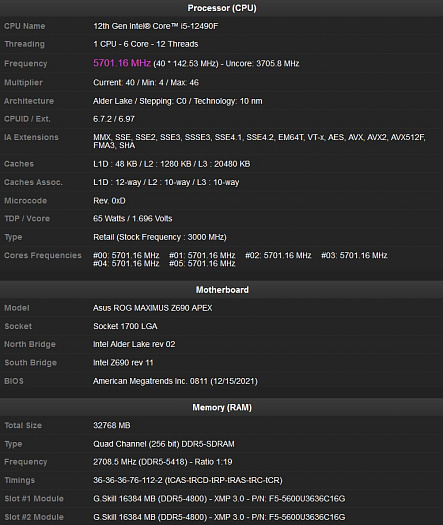
Task: Click microcode value Rev. 0xD
Action: tap(109, 201)
